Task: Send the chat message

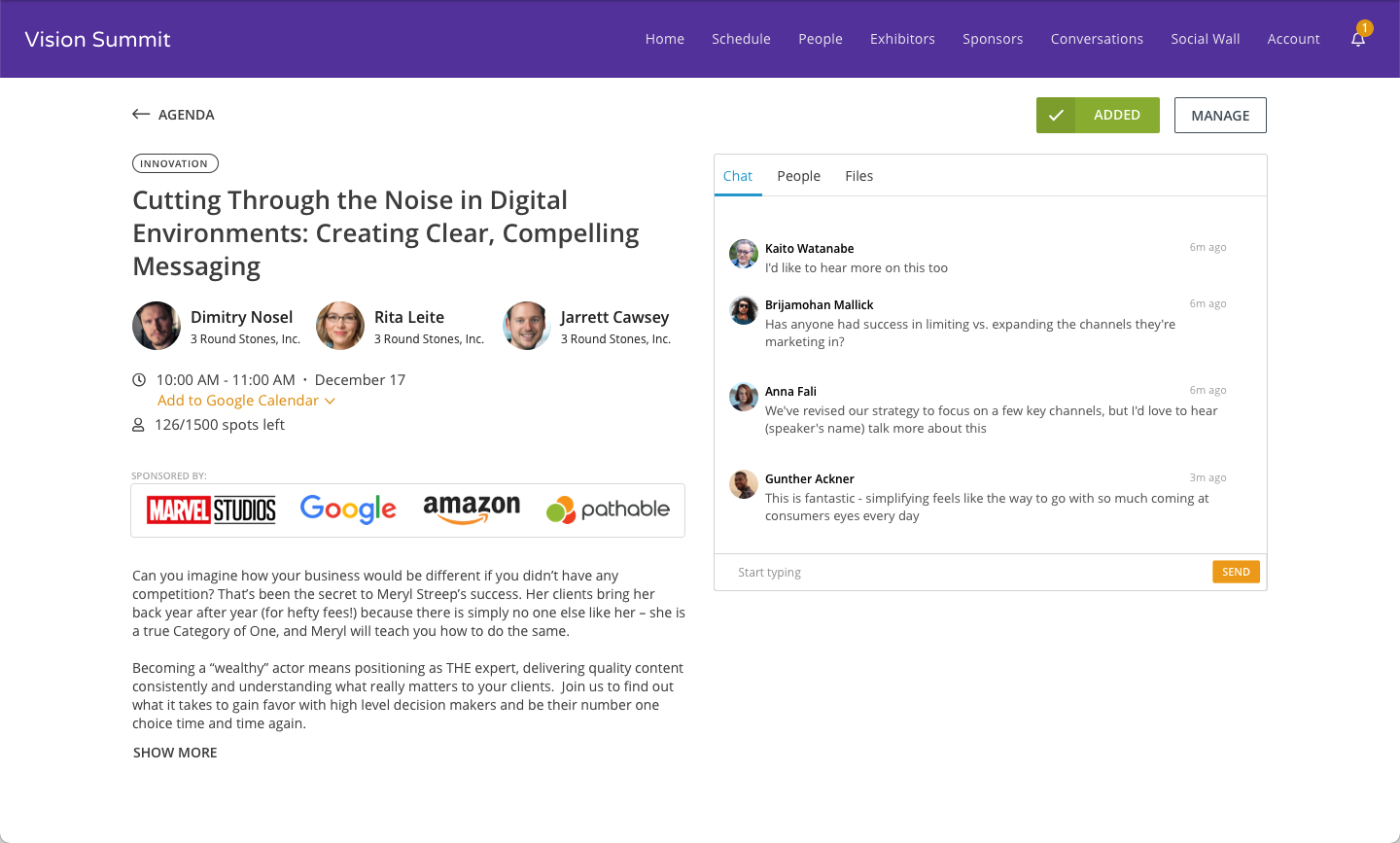Action: pos(1236,572)
